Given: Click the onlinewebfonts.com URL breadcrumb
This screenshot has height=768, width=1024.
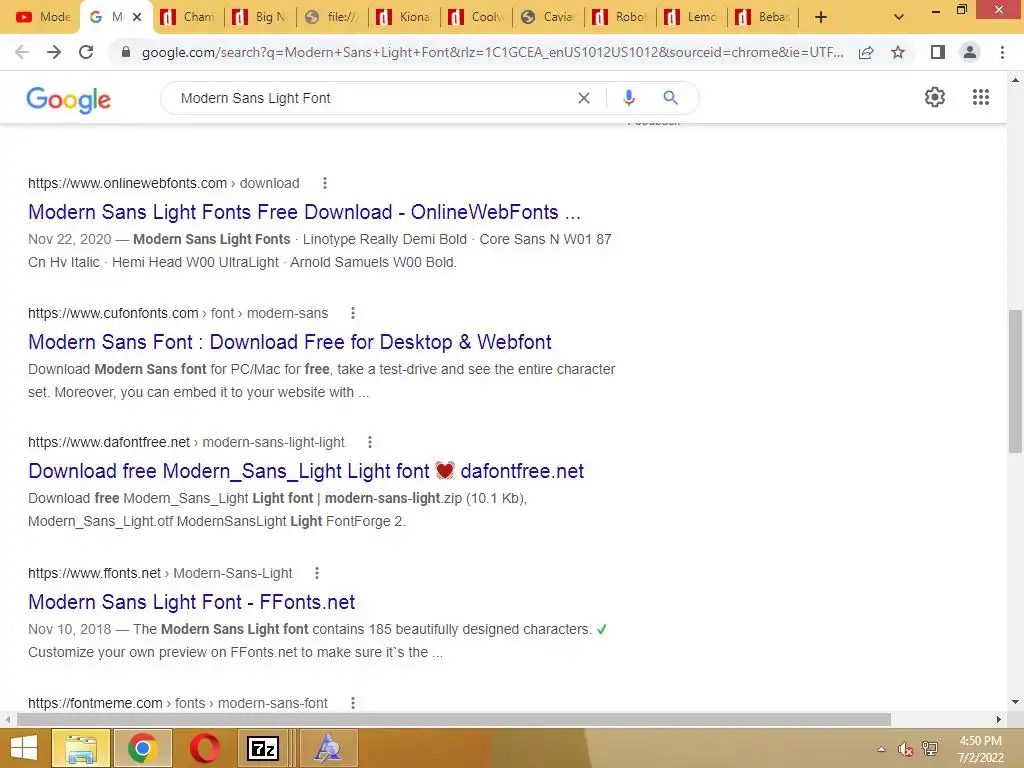Looking at the screenshot, I should (163, 184).
